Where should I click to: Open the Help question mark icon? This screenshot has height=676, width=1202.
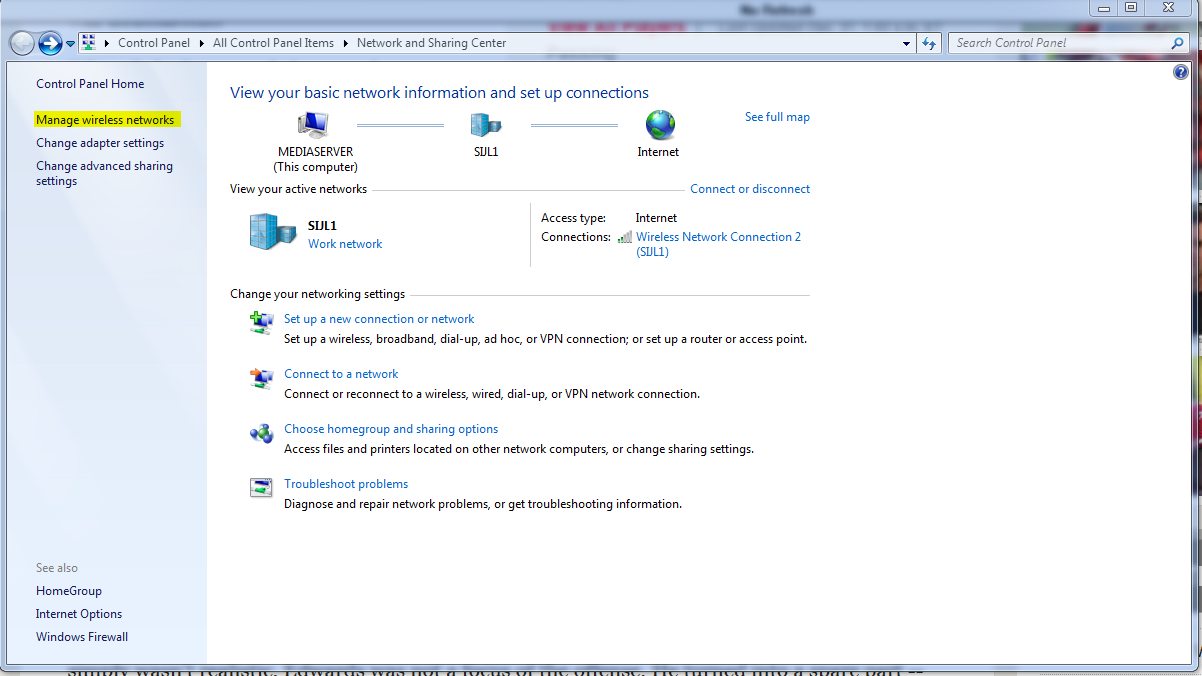point(1182,73)
